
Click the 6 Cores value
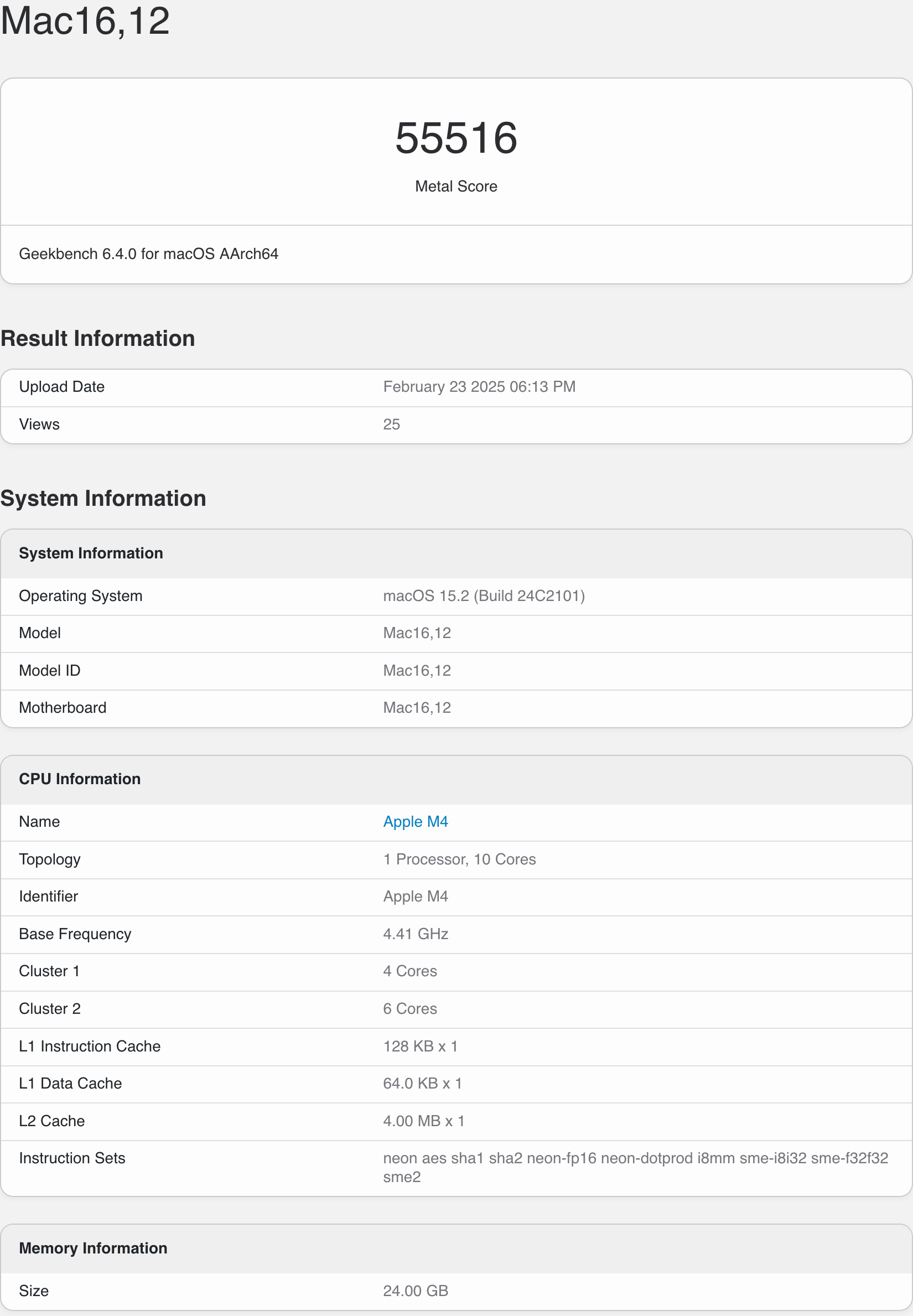click(x=410, y=1009)
